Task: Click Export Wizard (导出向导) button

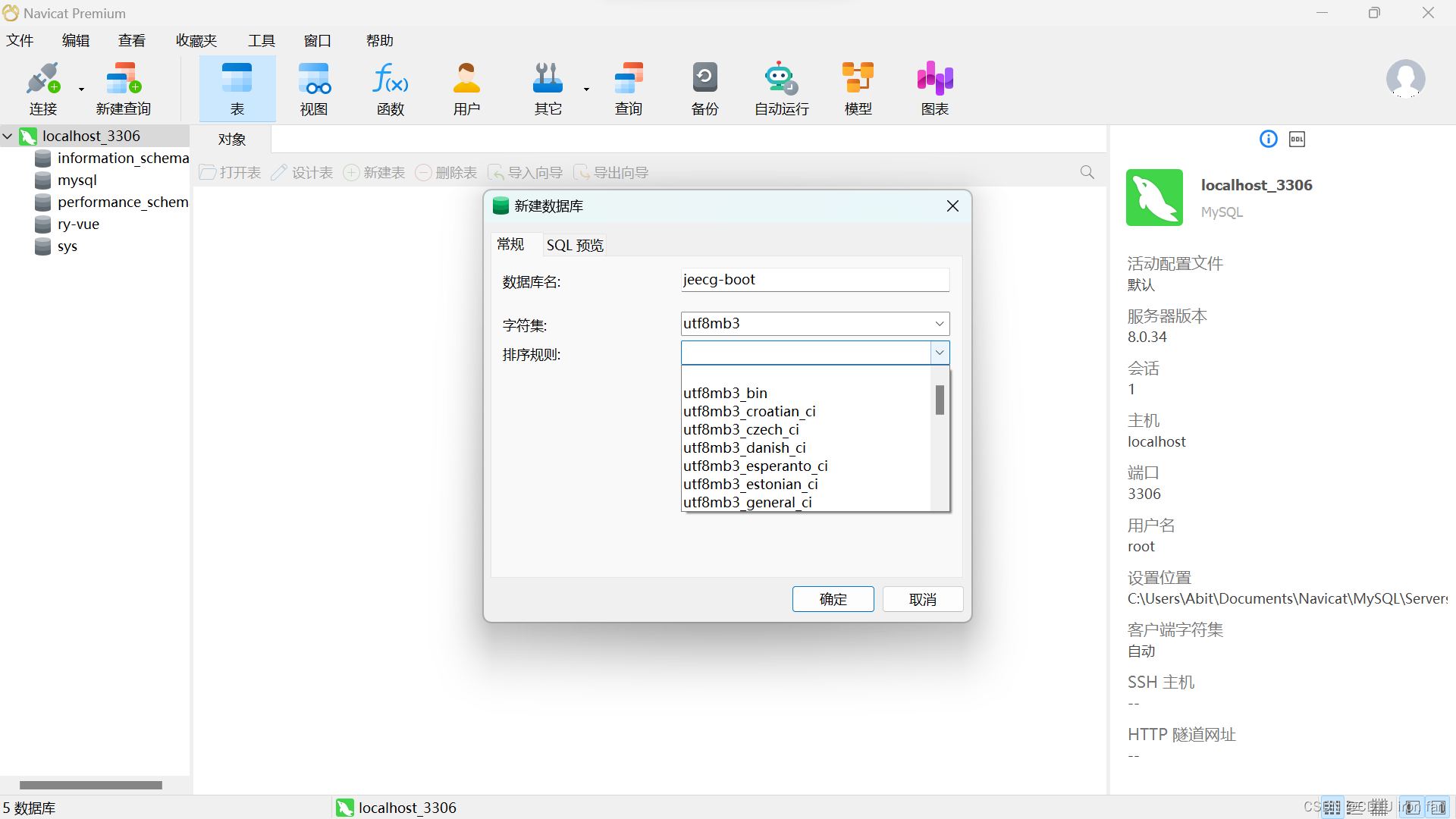Action: (x=610, y=172)
